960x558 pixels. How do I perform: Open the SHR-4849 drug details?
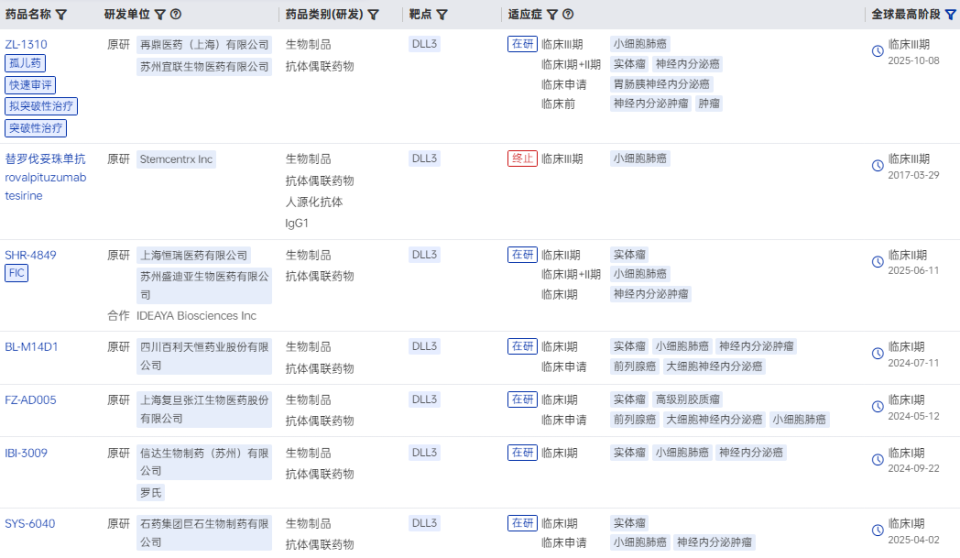[x=31, y=255]
